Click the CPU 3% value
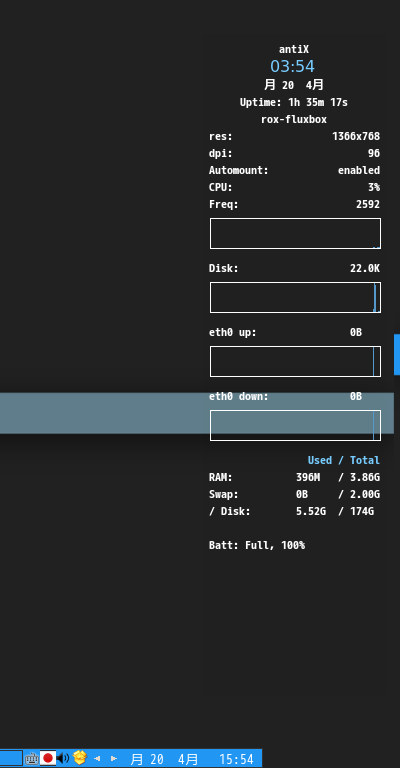Image resolution: width=400 pixels, height=768 pixels. click(x=374, y=188)
